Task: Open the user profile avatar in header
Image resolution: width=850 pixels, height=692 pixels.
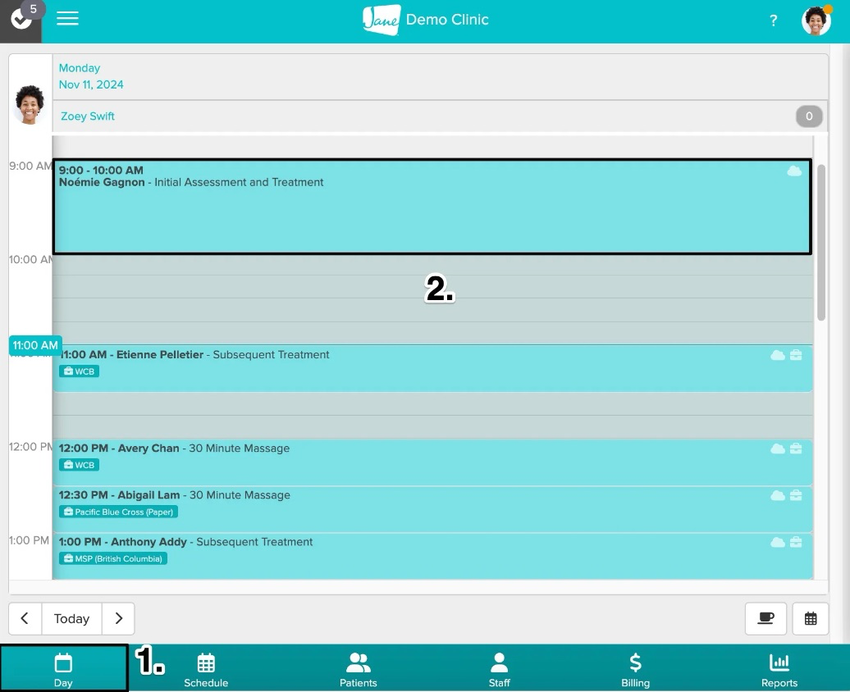Action: click(816, 21)
